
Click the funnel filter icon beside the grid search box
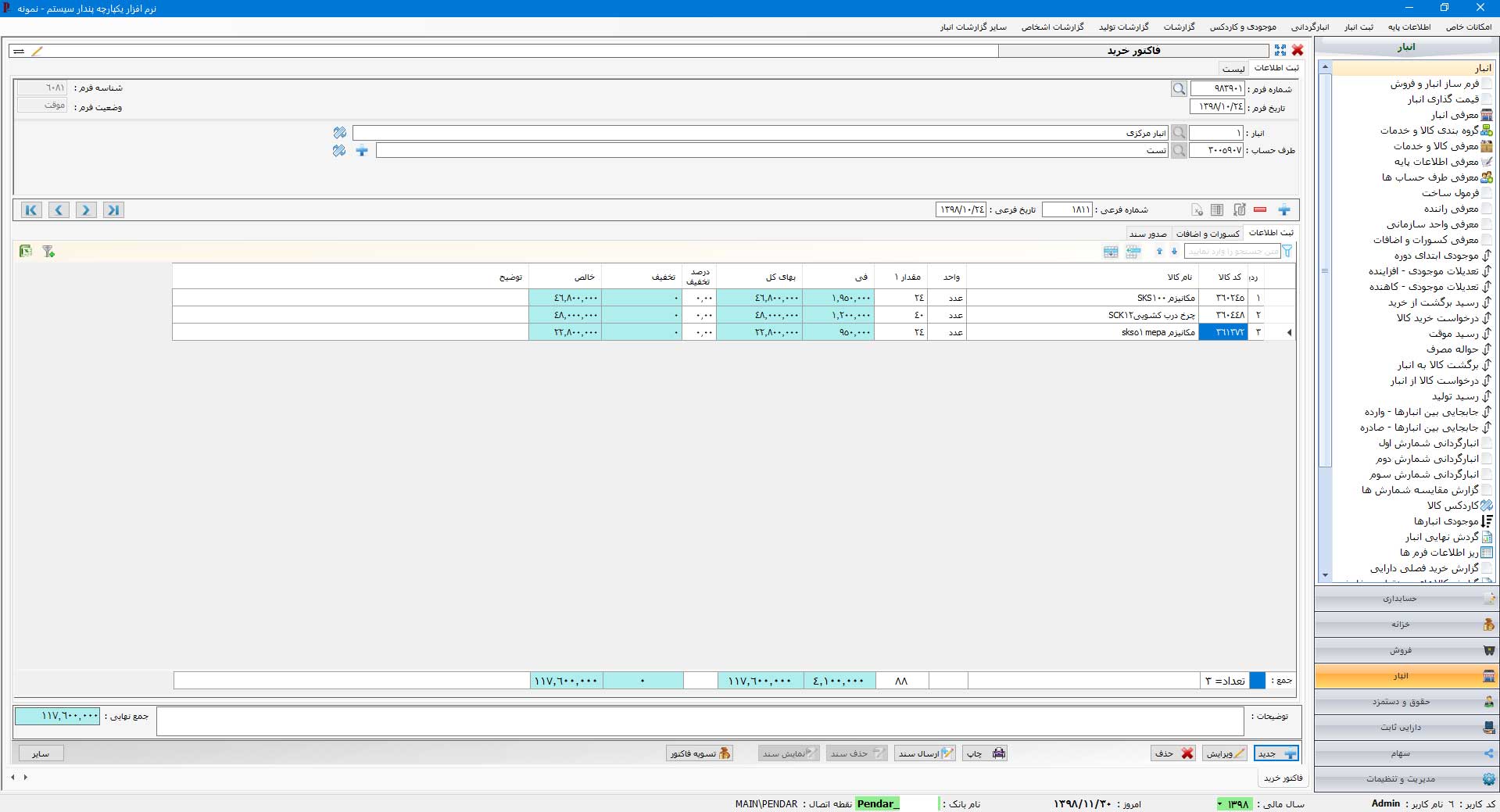point(1287,251)
